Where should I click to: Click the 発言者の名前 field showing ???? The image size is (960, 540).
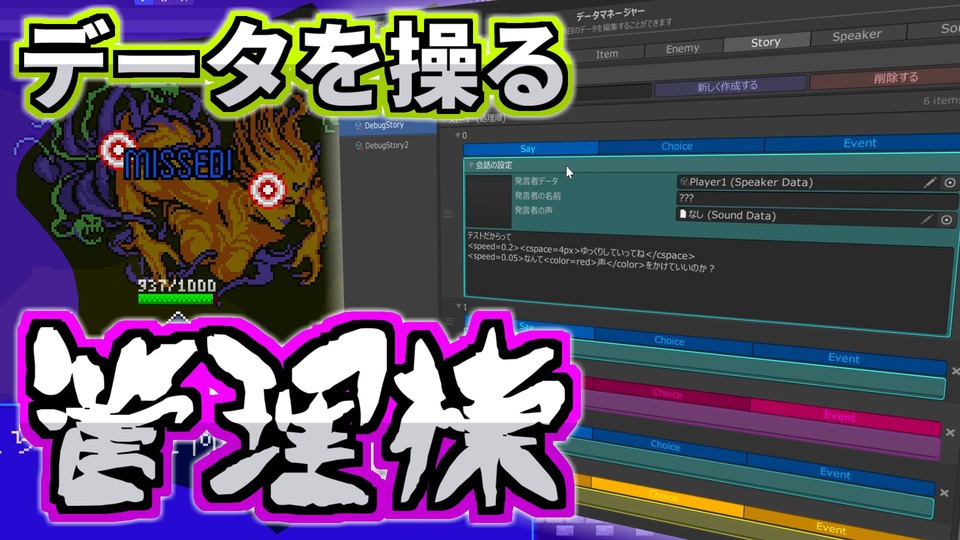817,198
